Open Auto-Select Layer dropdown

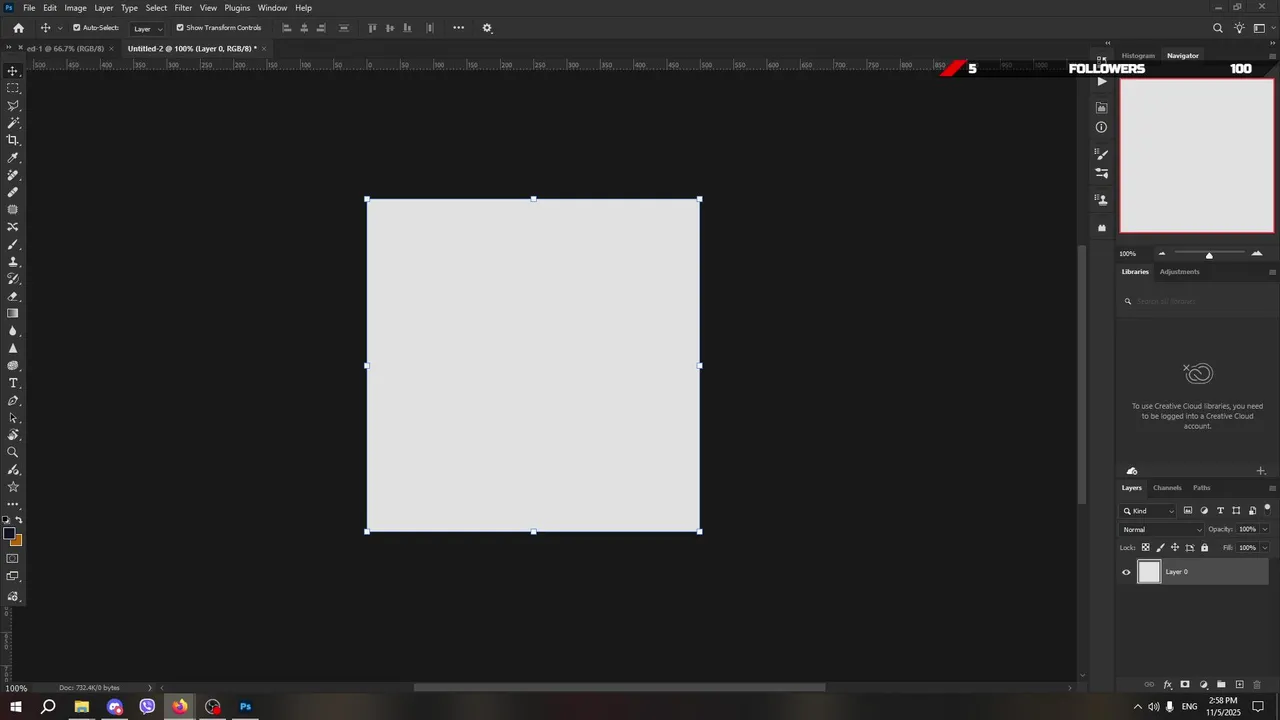[147, 28]
